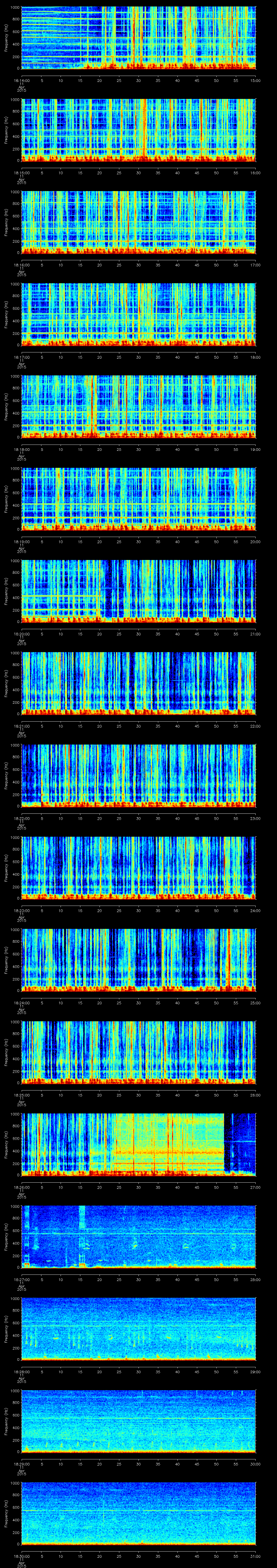Click the 18:23:00 time axis label
This screenshot has height=1568, width=277.
(21, 910)
